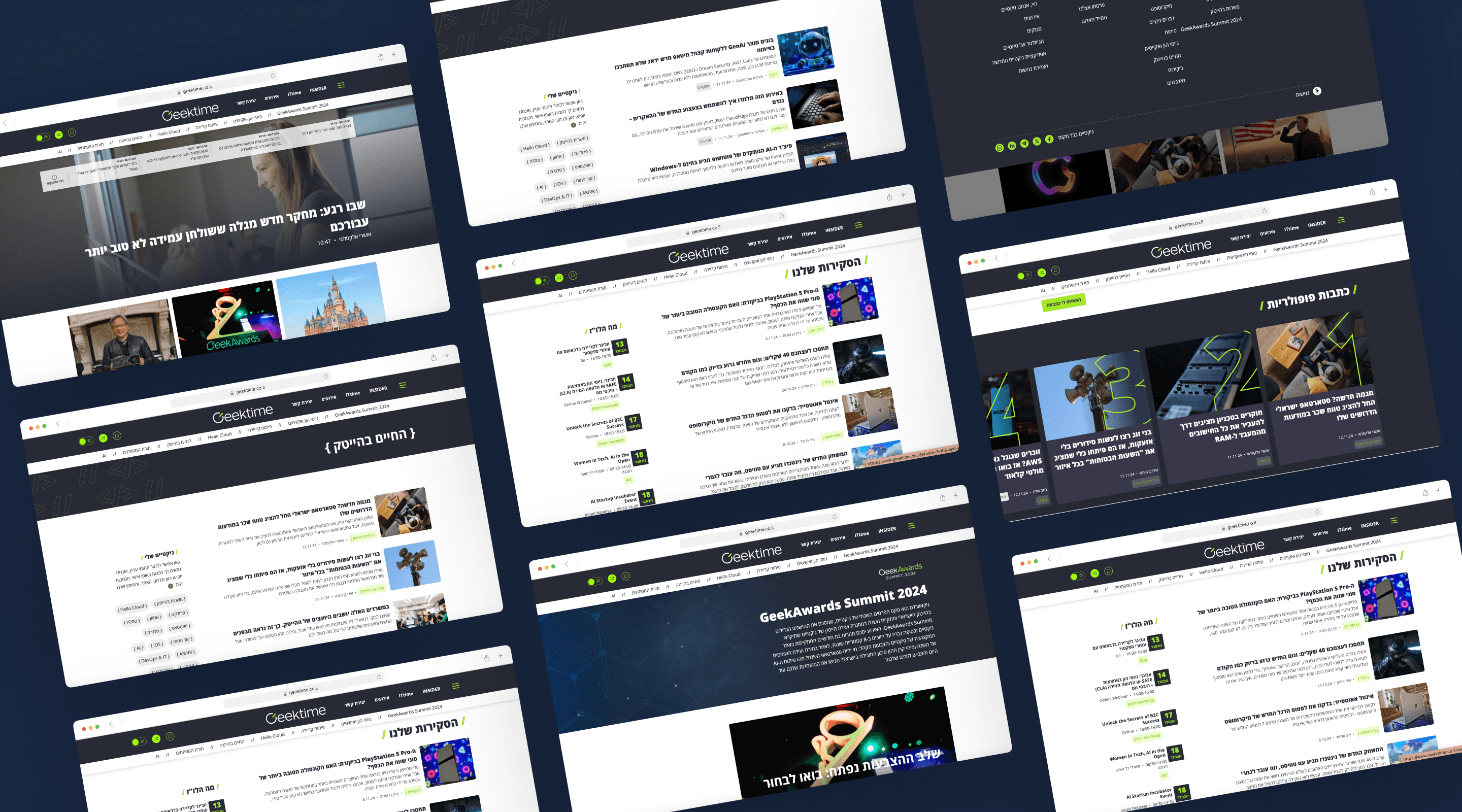The height and width of the screenshot is (812, 1462).
Task: Open the blue robot GenAI article thumbnail
Action: coord(806,52)
